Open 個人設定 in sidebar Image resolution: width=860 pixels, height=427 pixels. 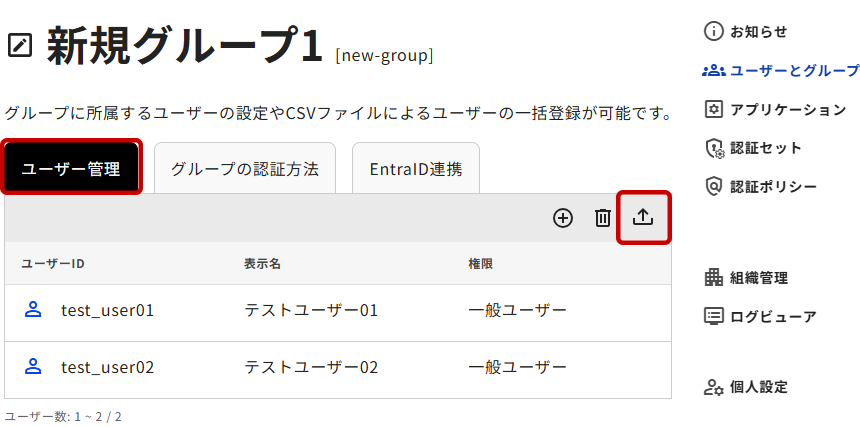(746, 387)
